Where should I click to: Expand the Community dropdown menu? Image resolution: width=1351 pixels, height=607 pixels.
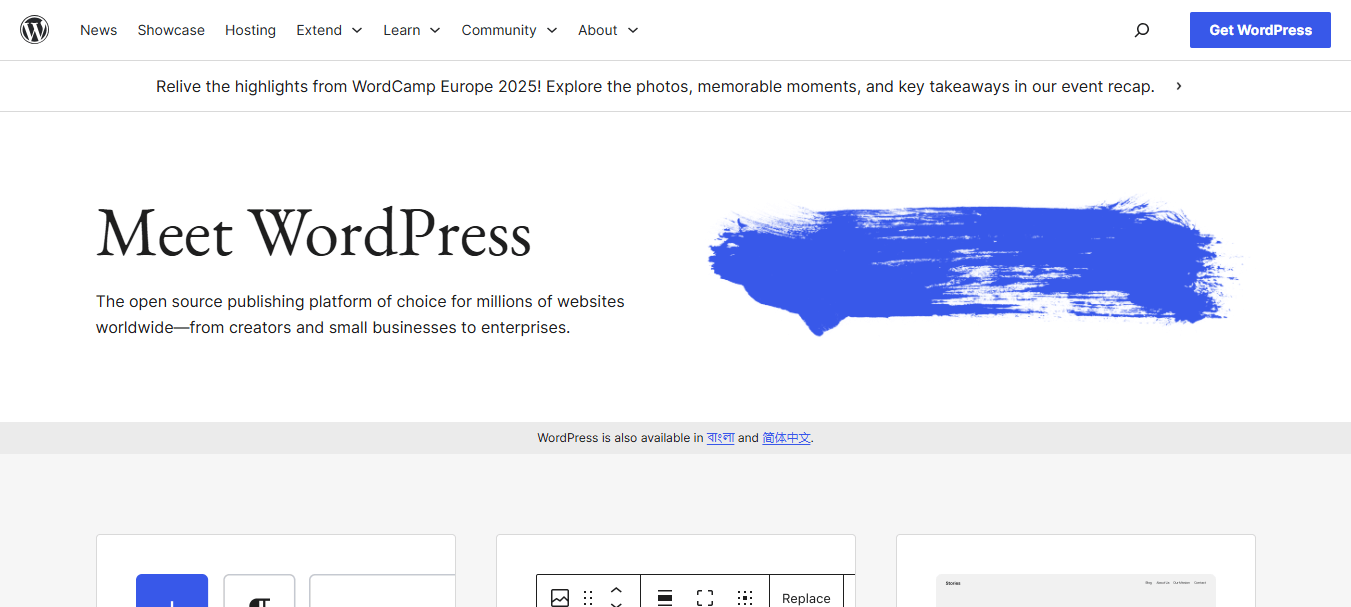(x=509, y=30)
